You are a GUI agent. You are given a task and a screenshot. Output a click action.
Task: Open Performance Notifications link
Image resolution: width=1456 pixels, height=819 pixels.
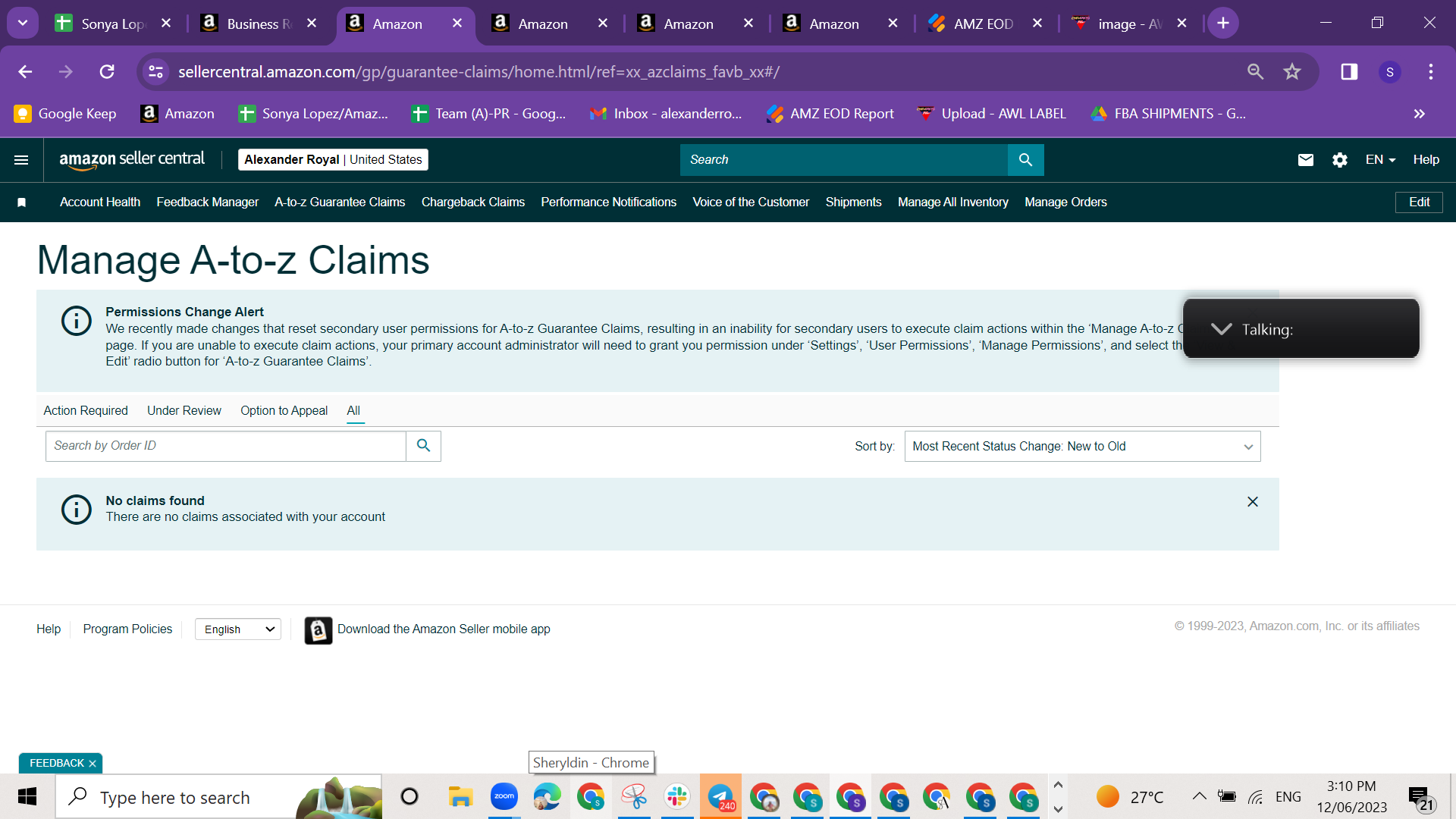point(609,202)
